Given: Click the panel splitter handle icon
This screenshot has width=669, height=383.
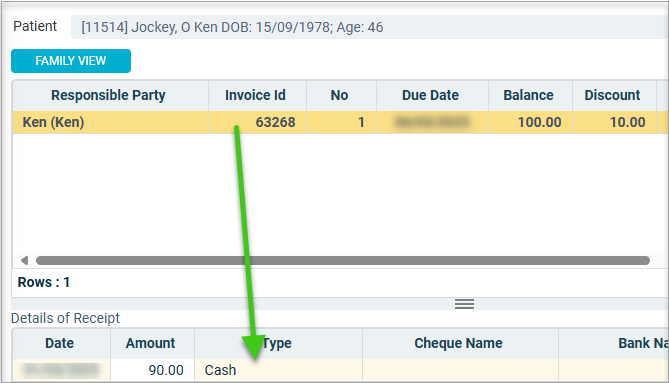Looking at the screenshot, I should click(464, 304).
